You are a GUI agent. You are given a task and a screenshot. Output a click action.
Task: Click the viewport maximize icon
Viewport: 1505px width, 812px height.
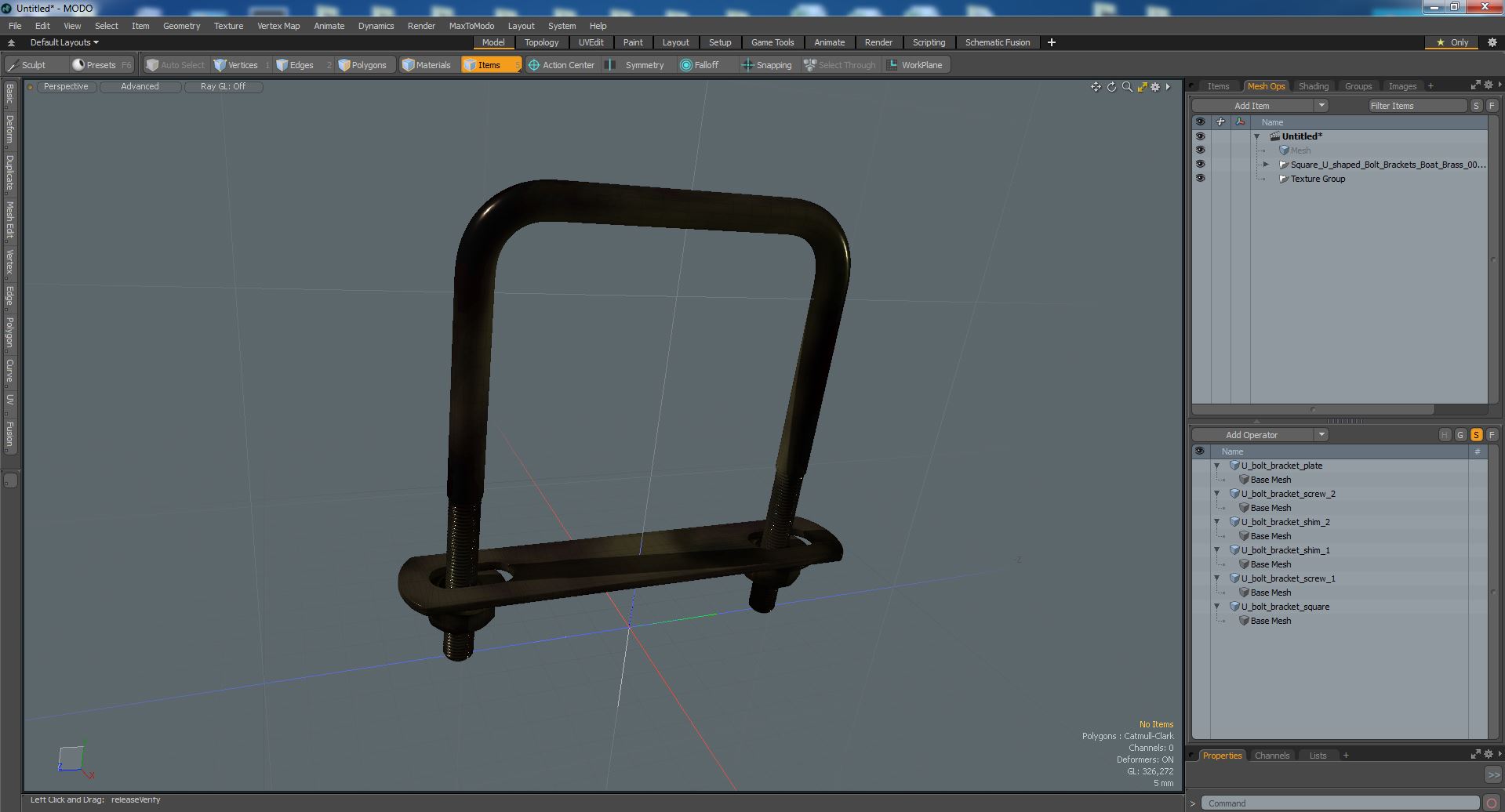coord(1142,87)
